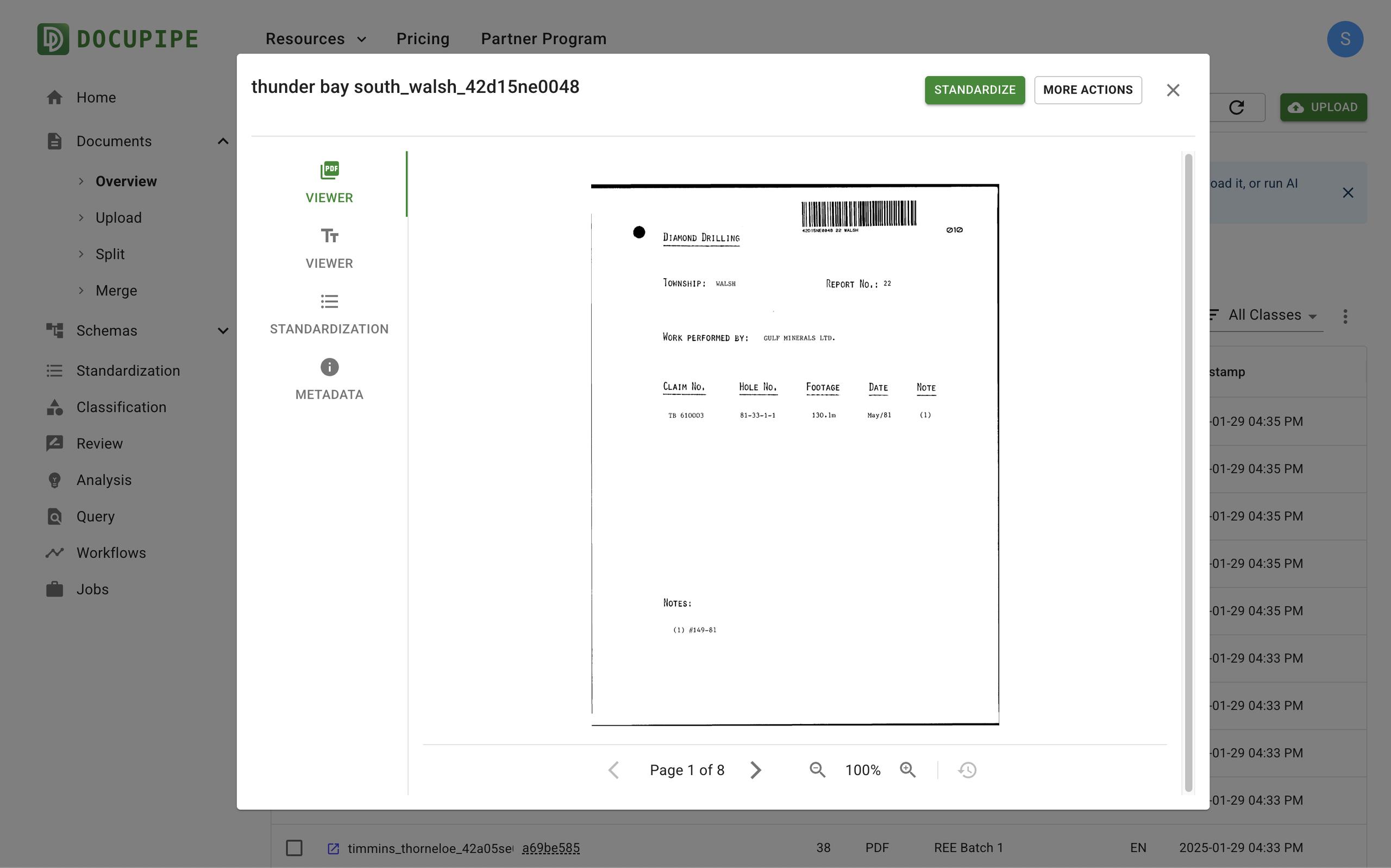
Task: Open the external link icon for timmins_thorneloe
Action: tap(333, 848)
